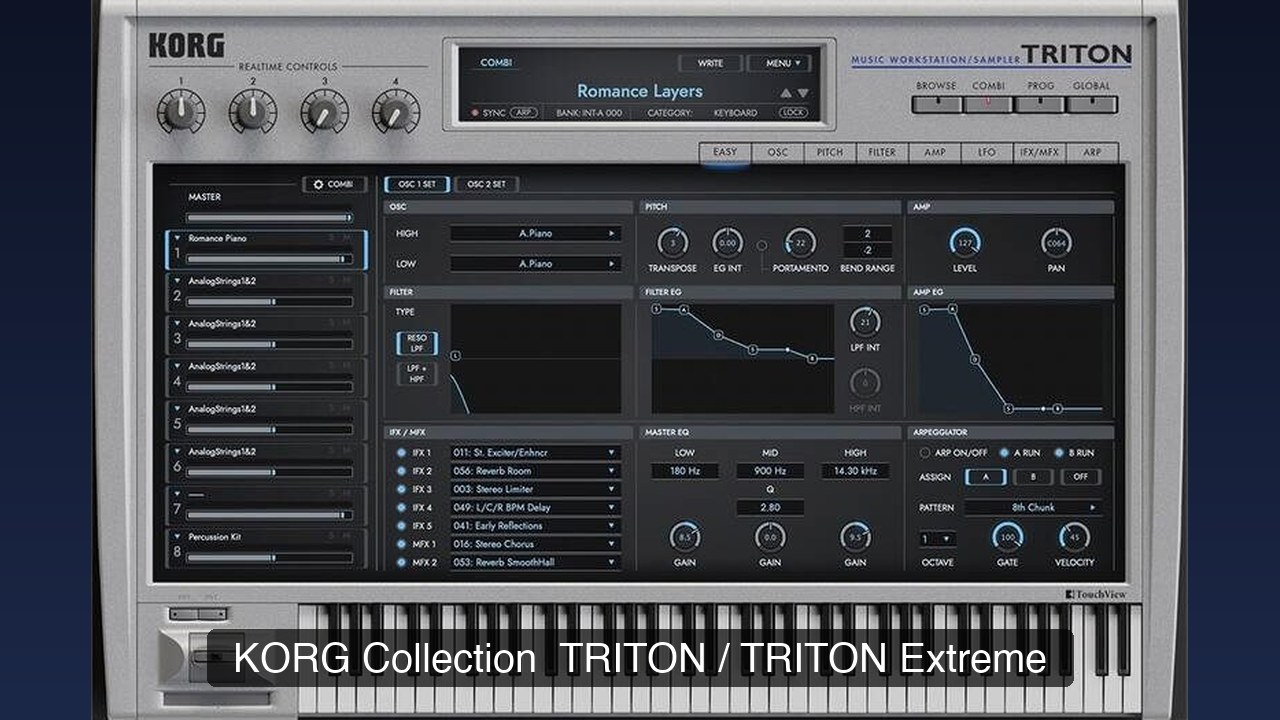Image resolution: width=1280 pixels, height=720 pixels.
Task: Switch to the IFX/MFX tab
Action: [x=1039, y=153]
